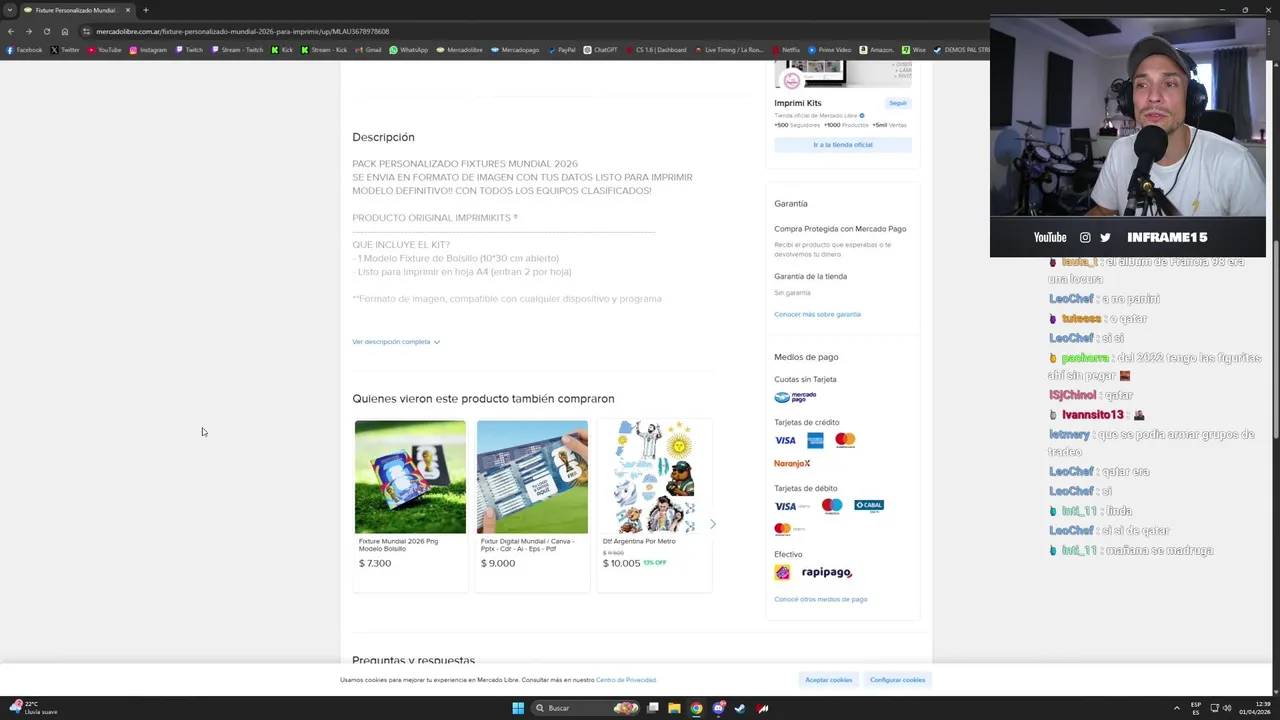Open the Netflix bookmark
This screenshot has width=1280, height=720.
click(785, 50)
